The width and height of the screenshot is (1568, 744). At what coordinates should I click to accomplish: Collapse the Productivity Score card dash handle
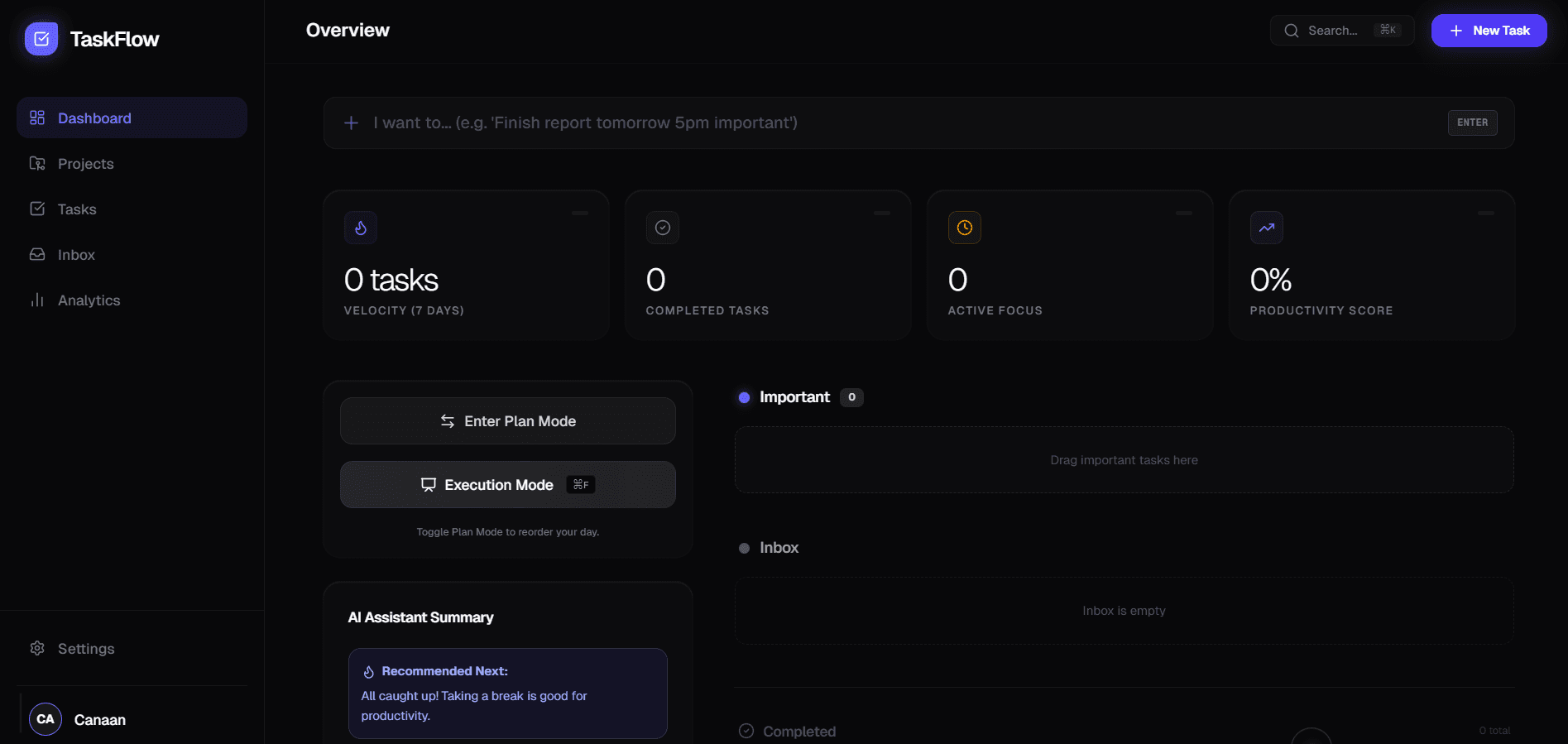coord(1486,213)
